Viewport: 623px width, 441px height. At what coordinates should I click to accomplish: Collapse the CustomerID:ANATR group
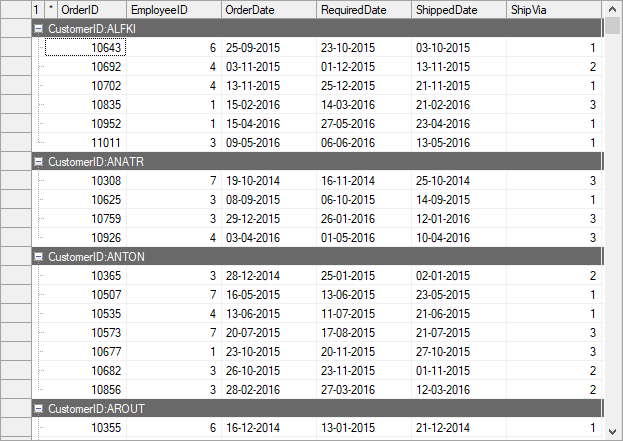pos(38,161)
